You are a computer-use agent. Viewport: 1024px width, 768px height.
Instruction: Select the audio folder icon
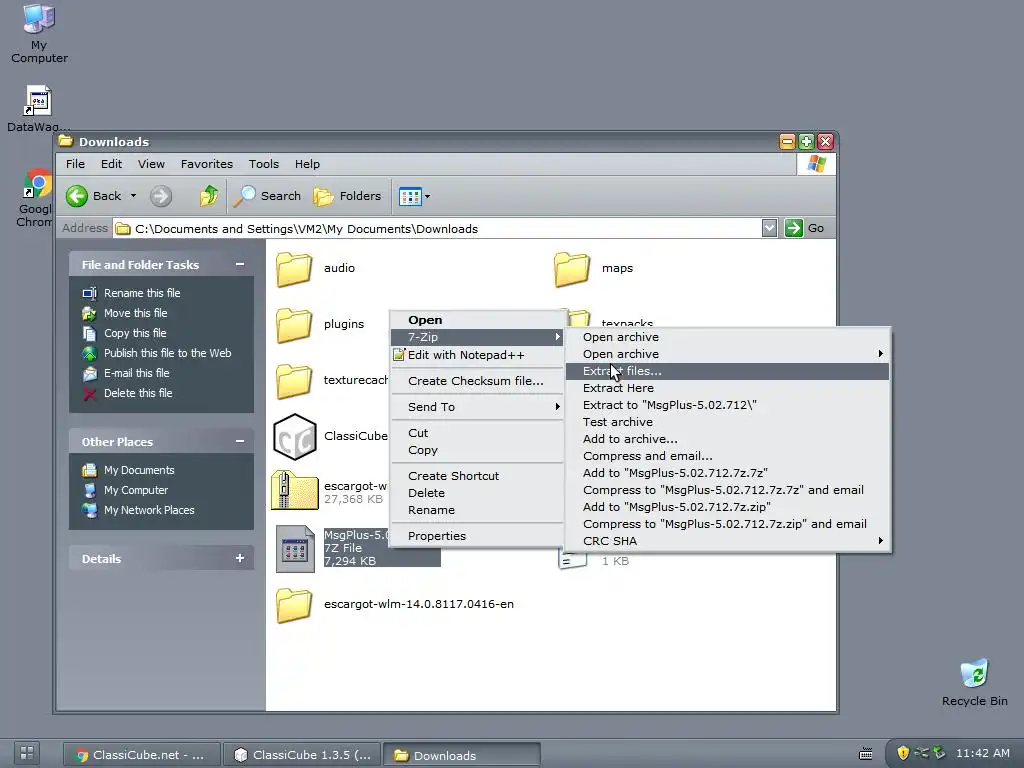[293, 268]
